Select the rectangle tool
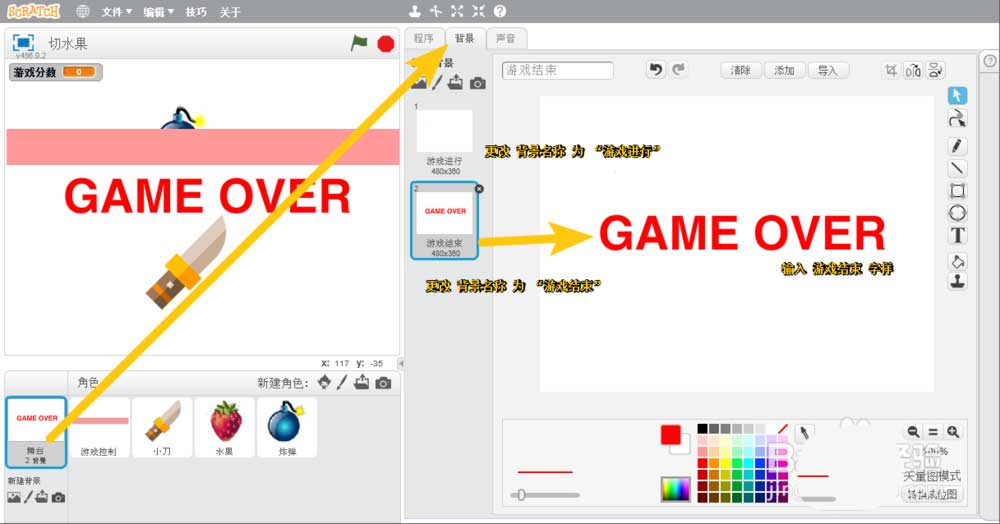Viewport: 1000px width, 524px height. pyautogui.click(x=957, y=191)
